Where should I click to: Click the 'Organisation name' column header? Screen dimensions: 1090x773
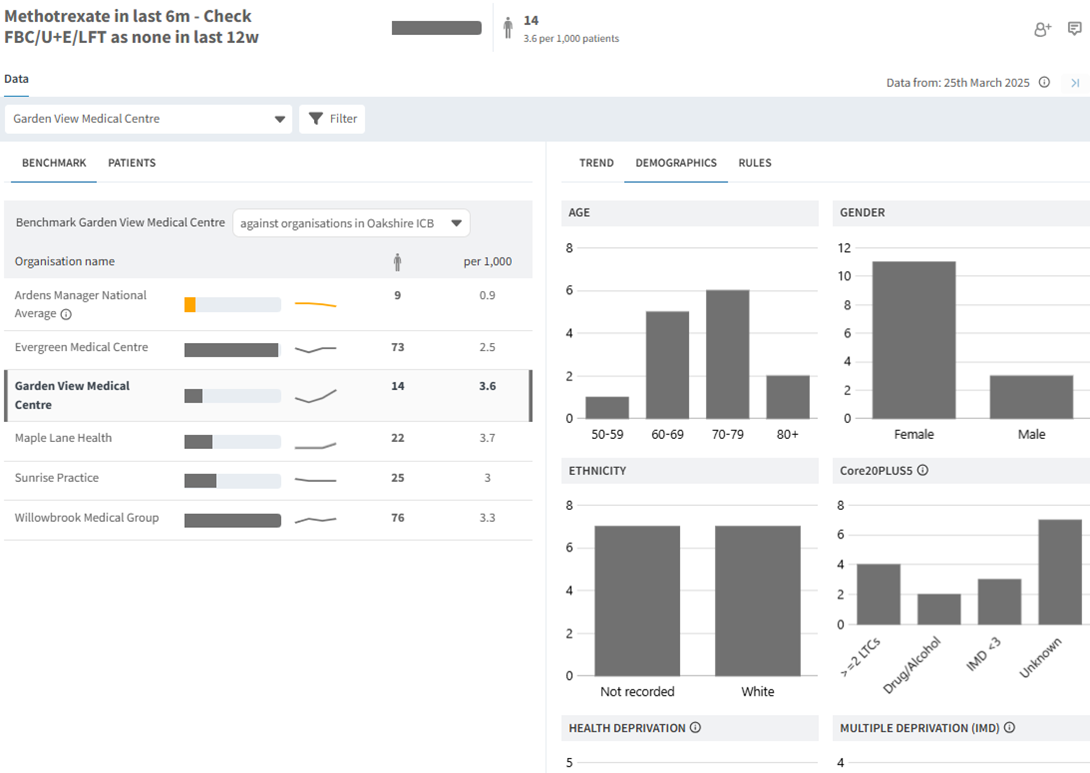[x=65, y=261]
